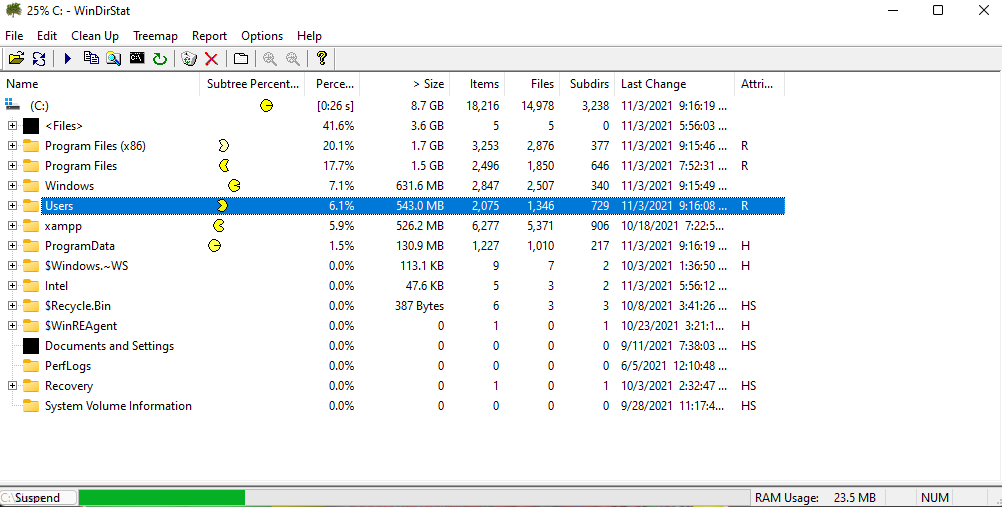1002x507 pixels.
Task: Click the red X permanent delete icon
Action: (212, 59)
